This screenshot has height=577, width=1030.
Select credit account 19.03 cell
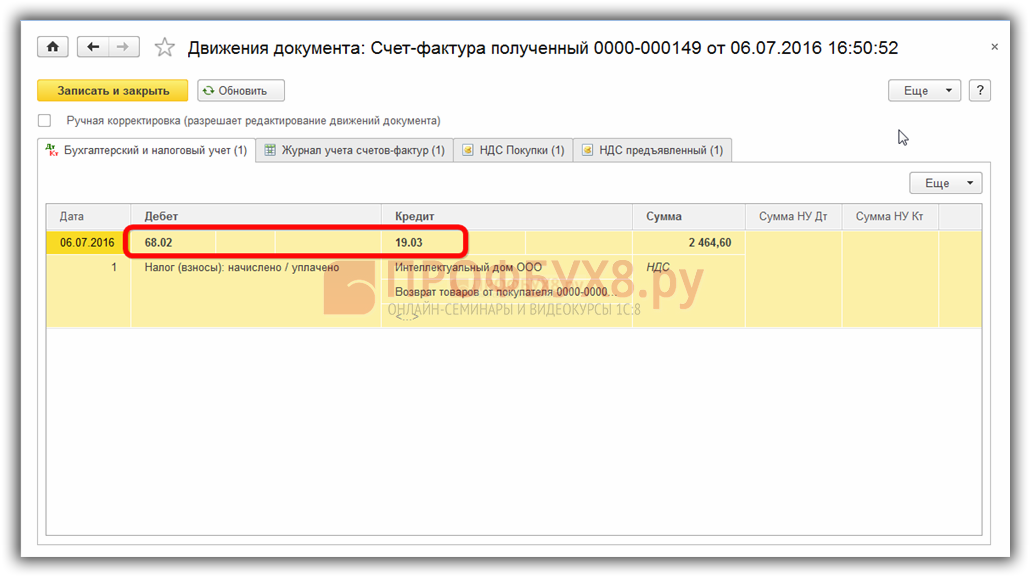tap(409, 242)
